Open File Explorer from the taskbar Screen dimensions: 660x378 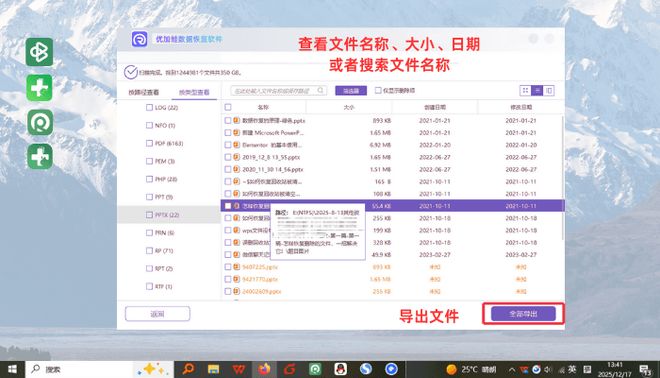213,369
